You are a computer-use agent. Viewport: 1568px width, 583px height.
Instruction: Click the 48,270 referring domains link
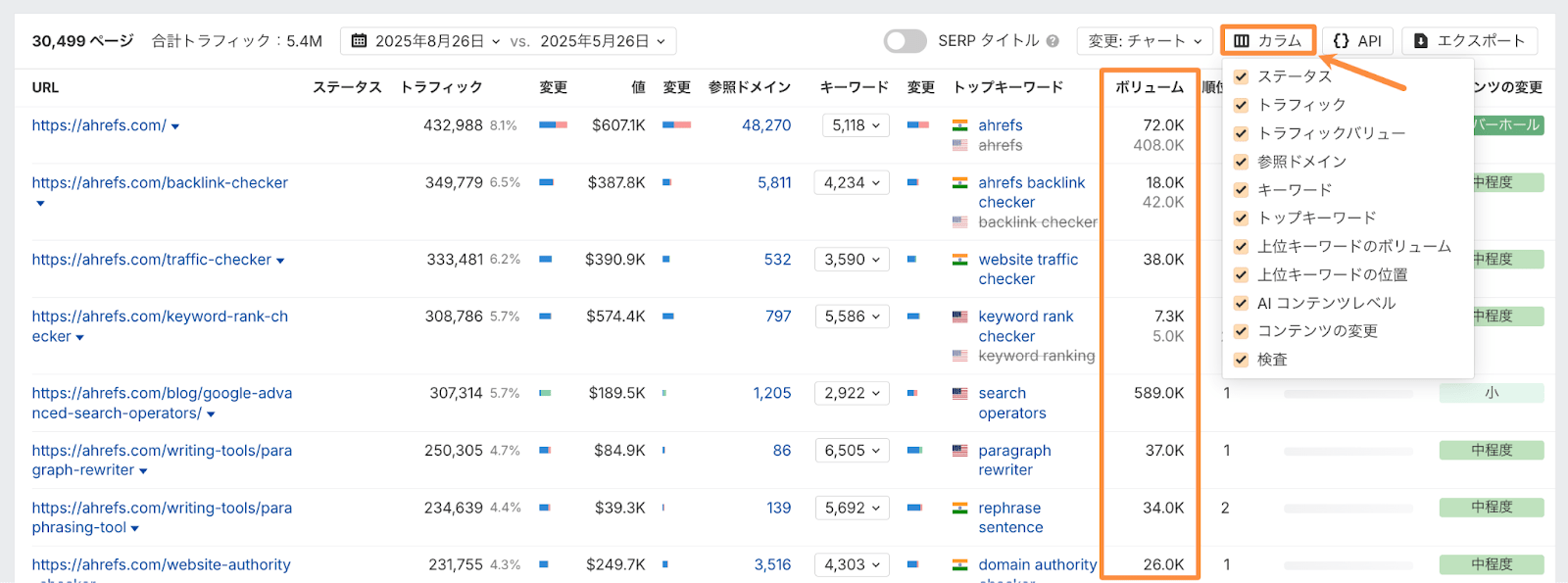[766, 125]
